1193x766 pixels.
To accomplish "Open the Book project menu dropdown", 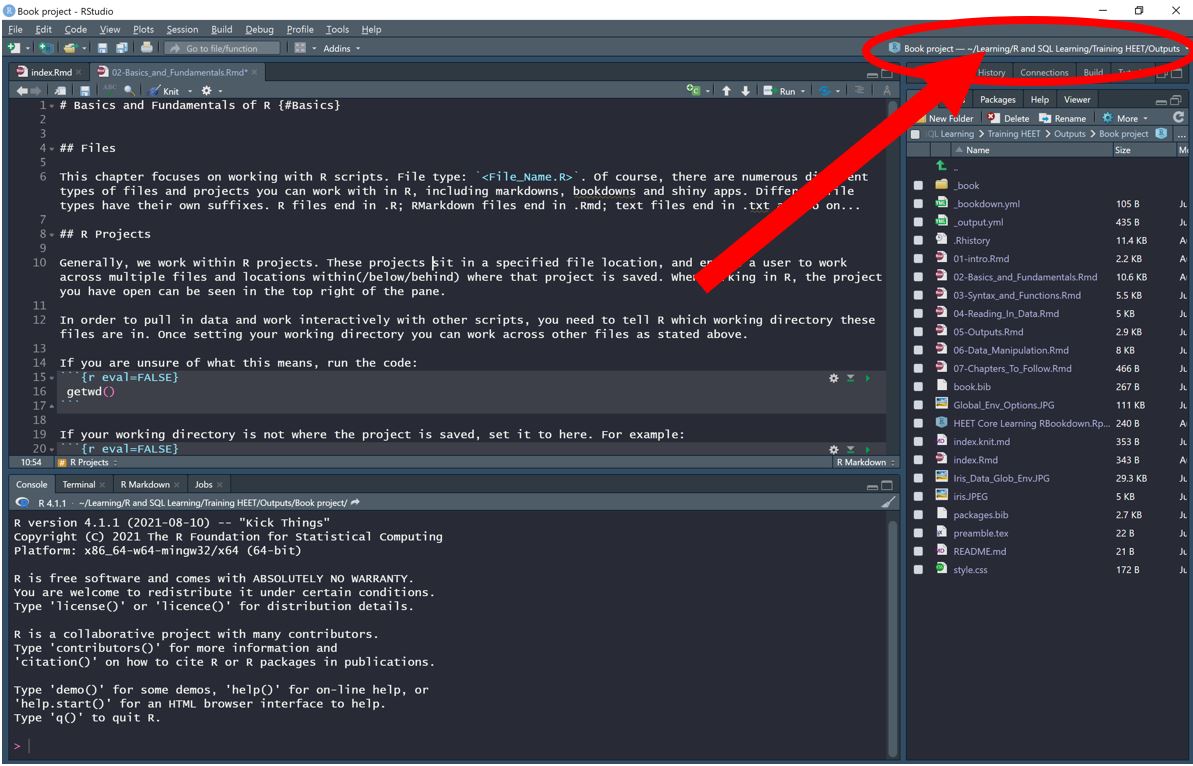I will point(1039,48).
